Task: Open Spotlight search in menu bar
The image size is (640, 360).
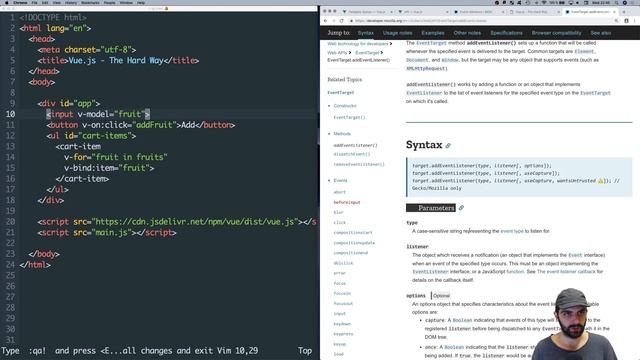Action: (616, 2)
